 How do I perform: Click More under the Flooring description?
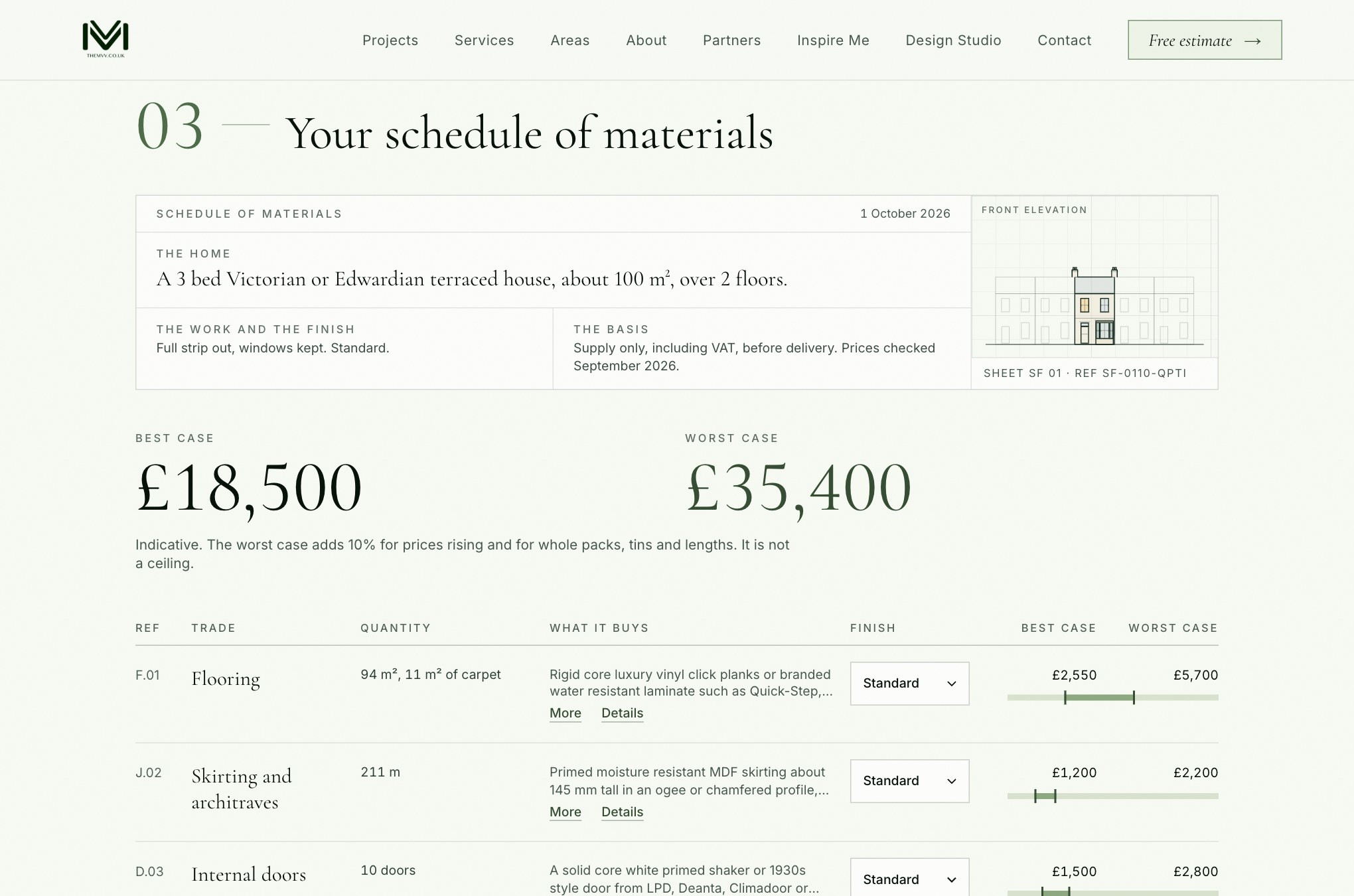565,713
